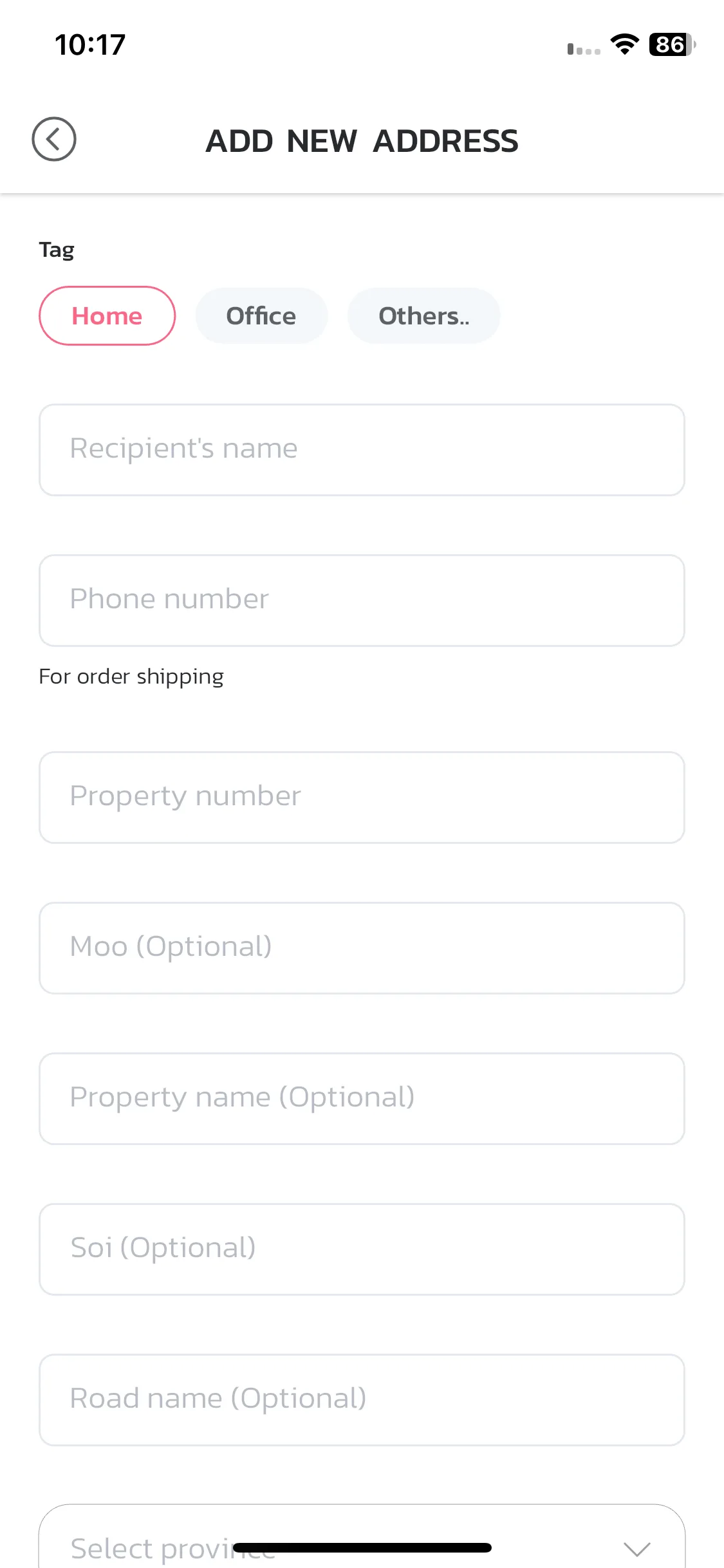Focus the Recipient's name field
The width and height of the screenshot is (724, 1568).
click(x=362, y=450)
